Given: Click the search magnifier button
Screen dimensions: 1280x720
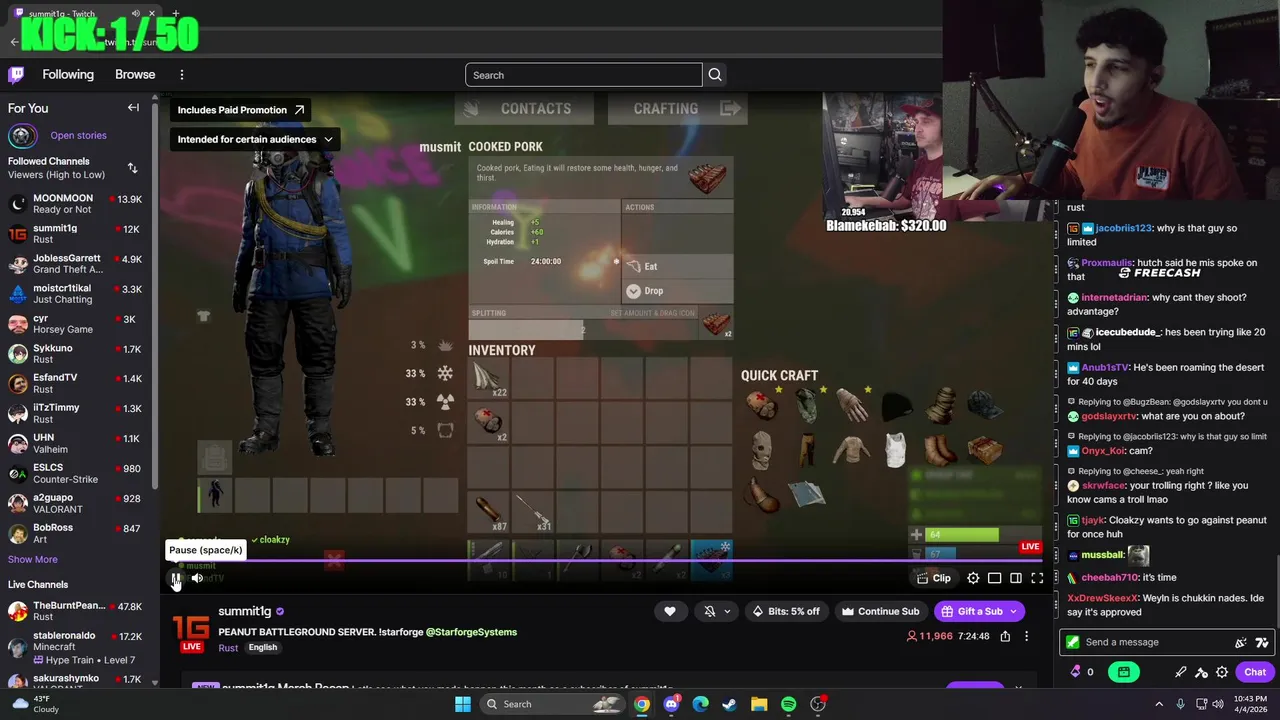Looking at the screenshot, I should 715,75.
